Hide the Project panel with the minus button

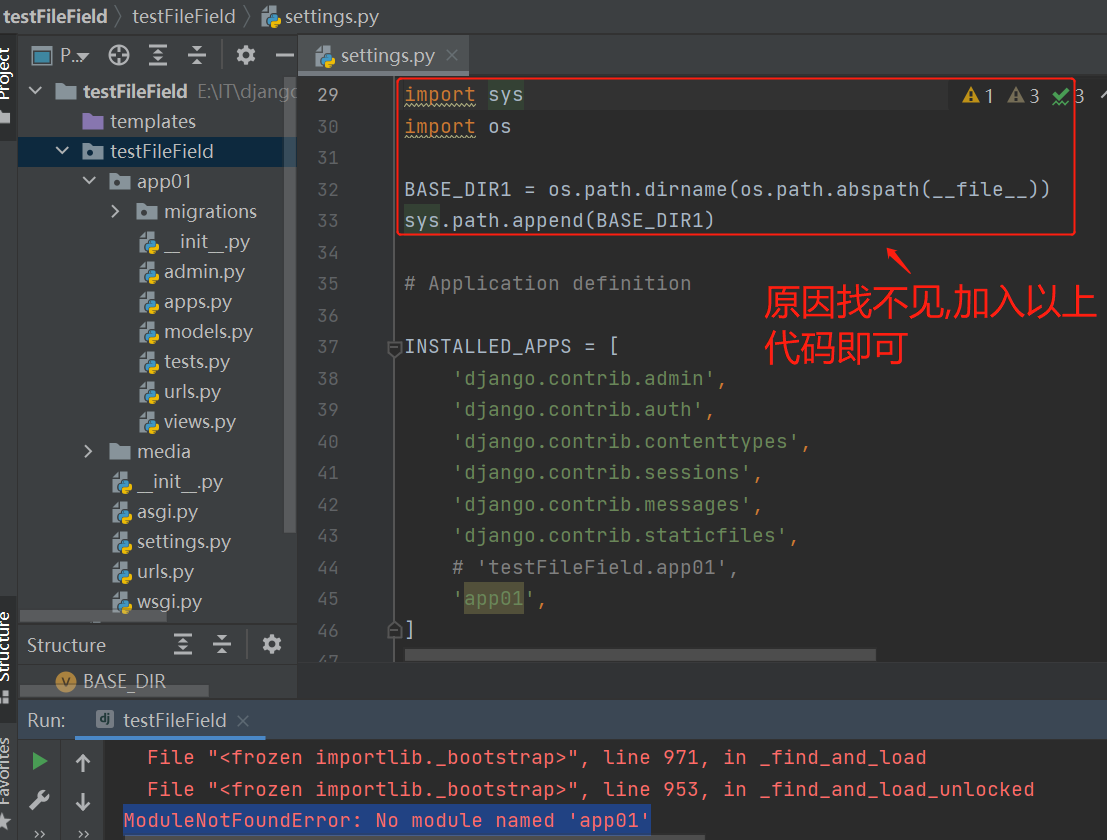coord(283,55)
